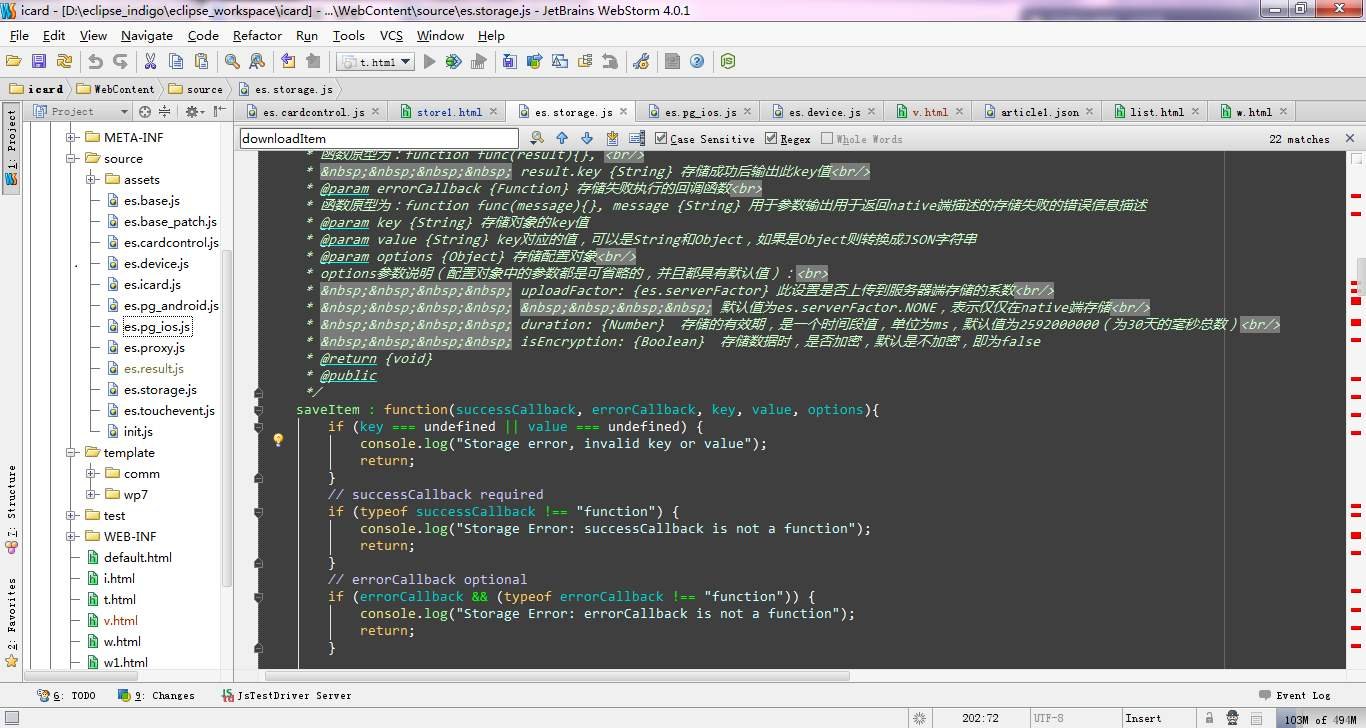The height and width of the screenshot is (728, 1366).
Task: Click the TODO tool window button
Action: [x=68, y=695]
